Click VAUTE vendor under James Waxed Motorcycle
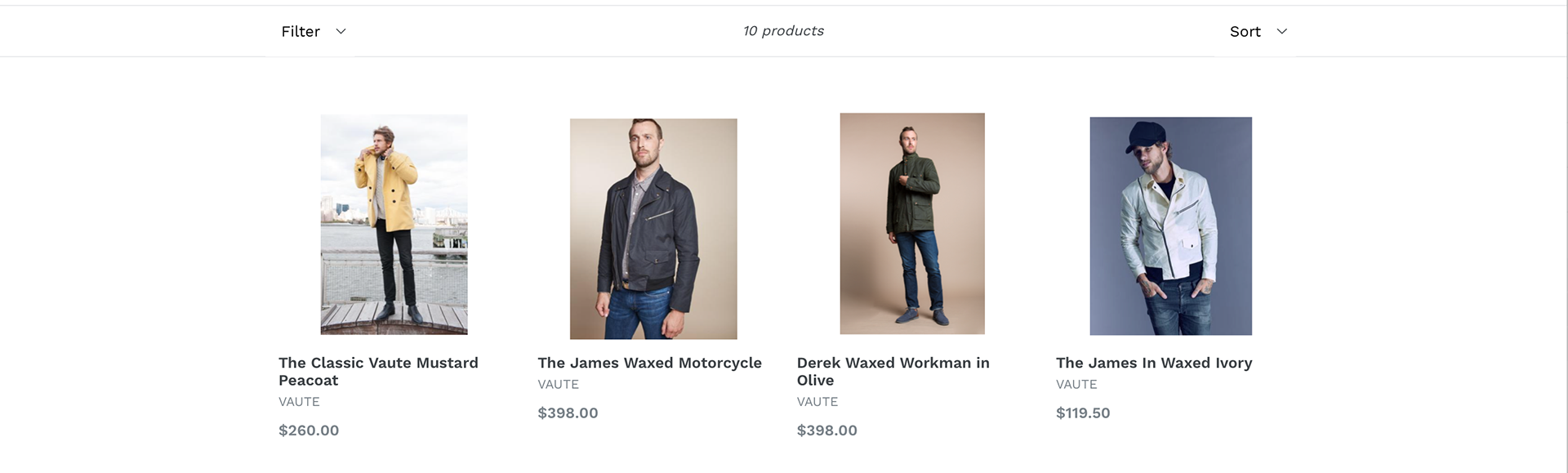This screenshot has width=1568, height=473. click(558, 385)
